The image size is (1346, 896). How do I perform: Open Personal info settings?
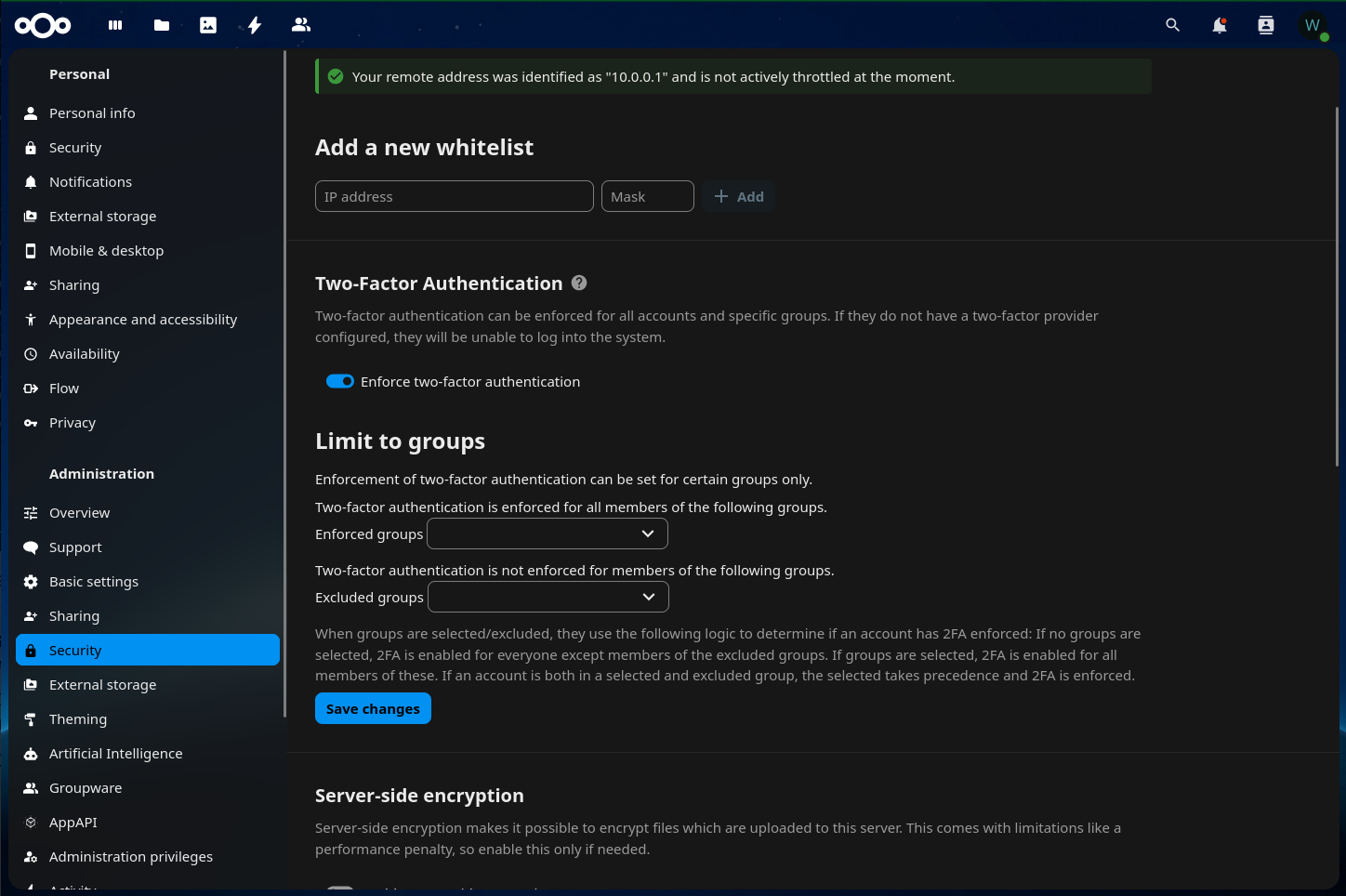92,113
